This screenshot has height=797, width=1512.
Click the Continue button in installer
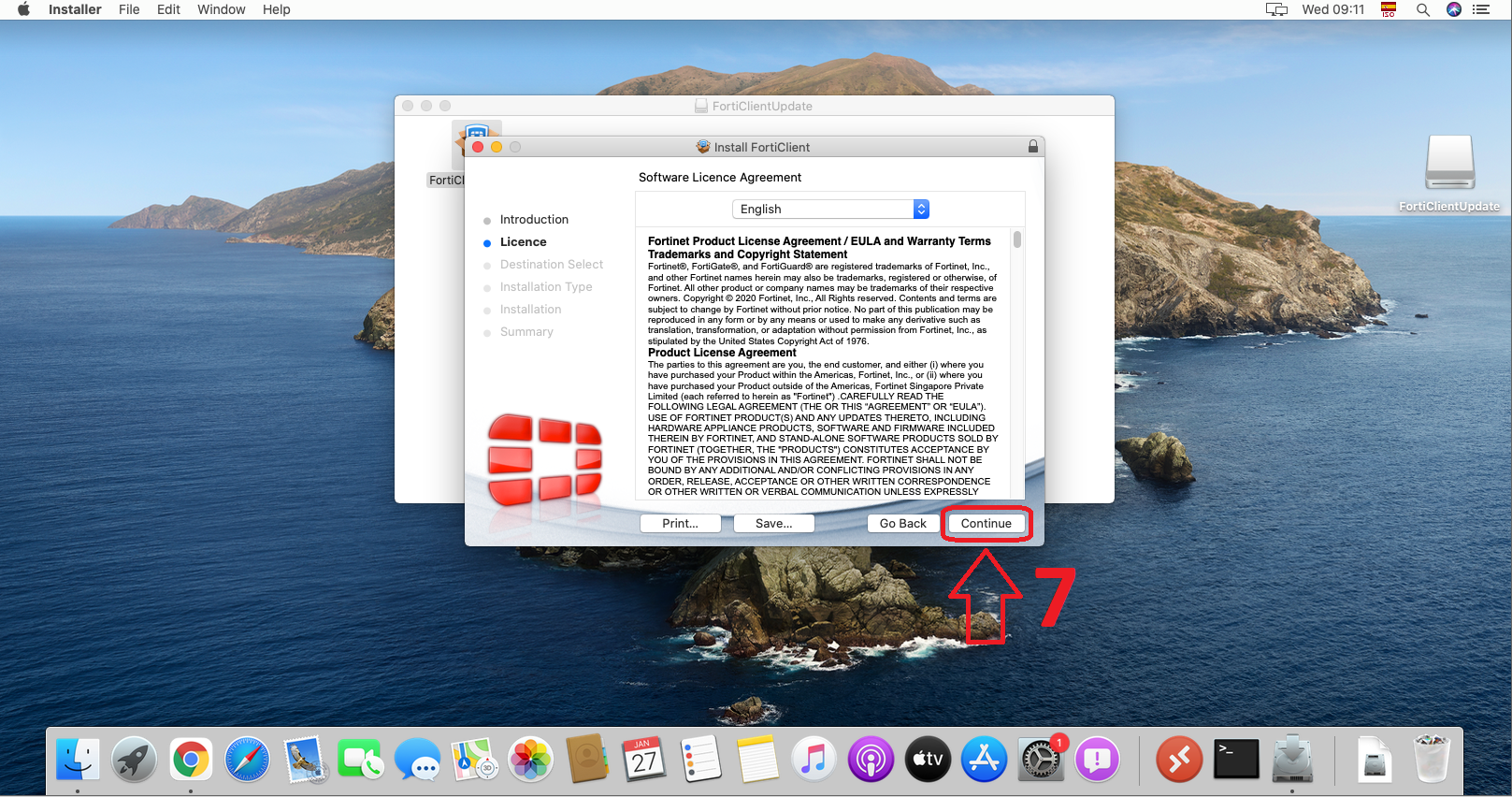click(986, 524)
